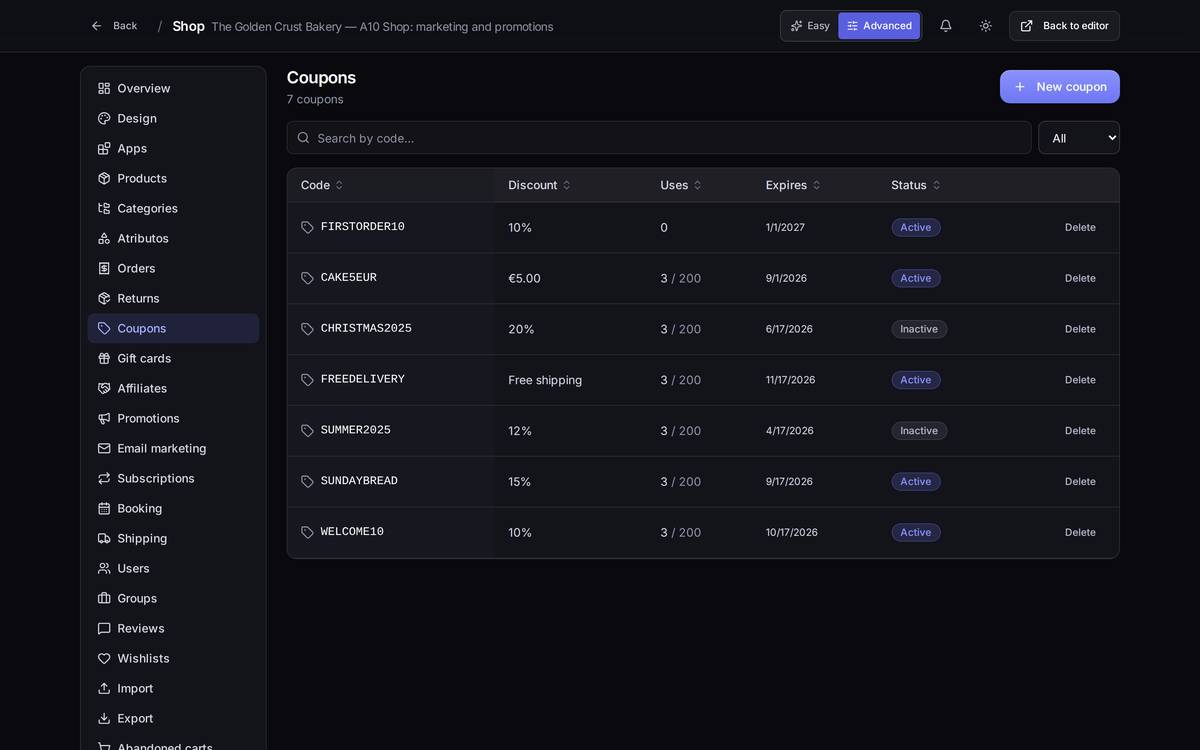The height and width of the screenshot is (750, 1200).
Task: Focus the Search by code field
Action: (659, 138)
